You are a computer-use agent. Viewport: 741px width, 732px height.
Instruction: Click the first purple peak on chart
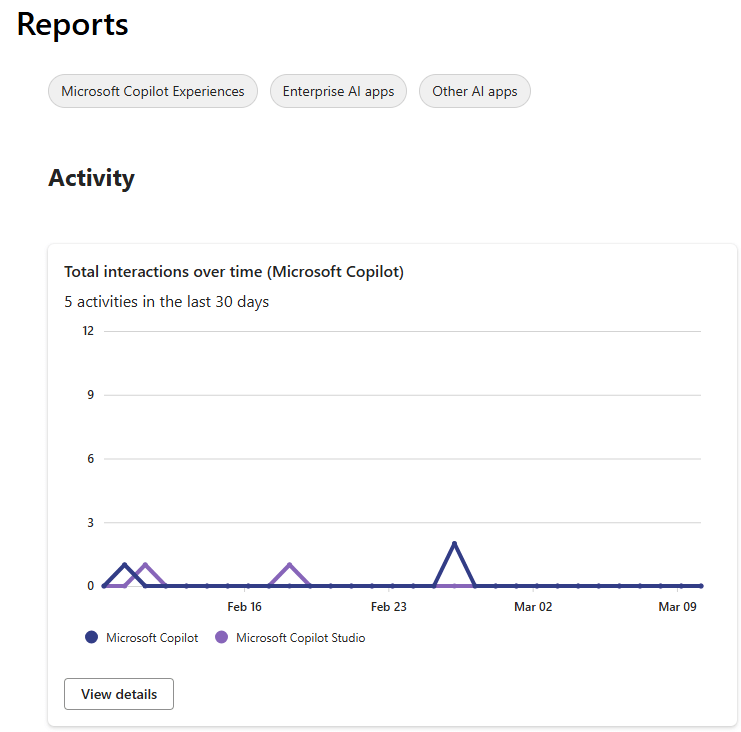(145, 565)
